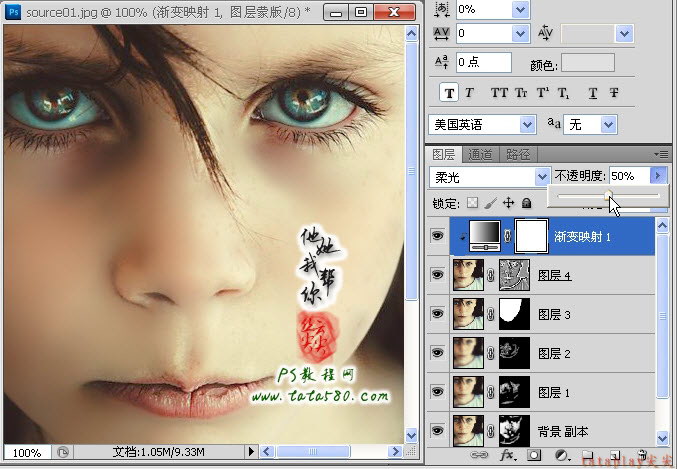The image size is (677, 469).
Task: Hide the 渐变映射 1 layer
Action: [x=437, y=236]
